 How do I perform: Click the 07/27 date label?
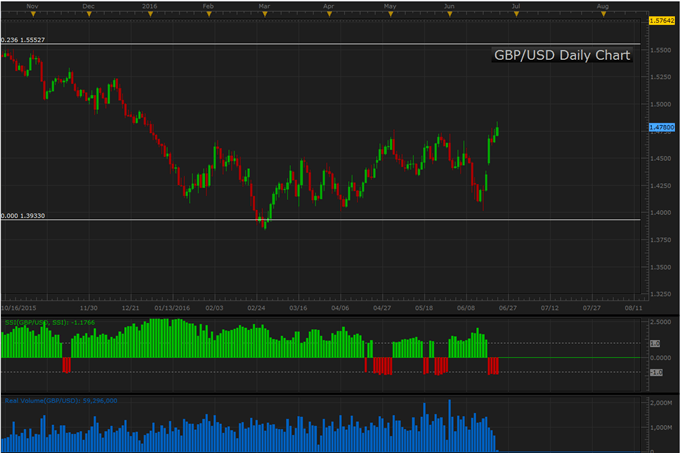[592, 308]
